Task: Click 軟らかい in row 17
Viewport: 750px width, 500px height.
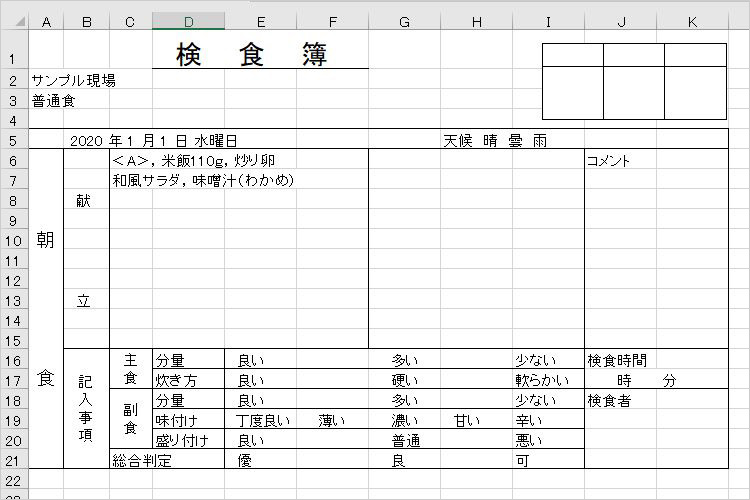Action: (542, 381)
